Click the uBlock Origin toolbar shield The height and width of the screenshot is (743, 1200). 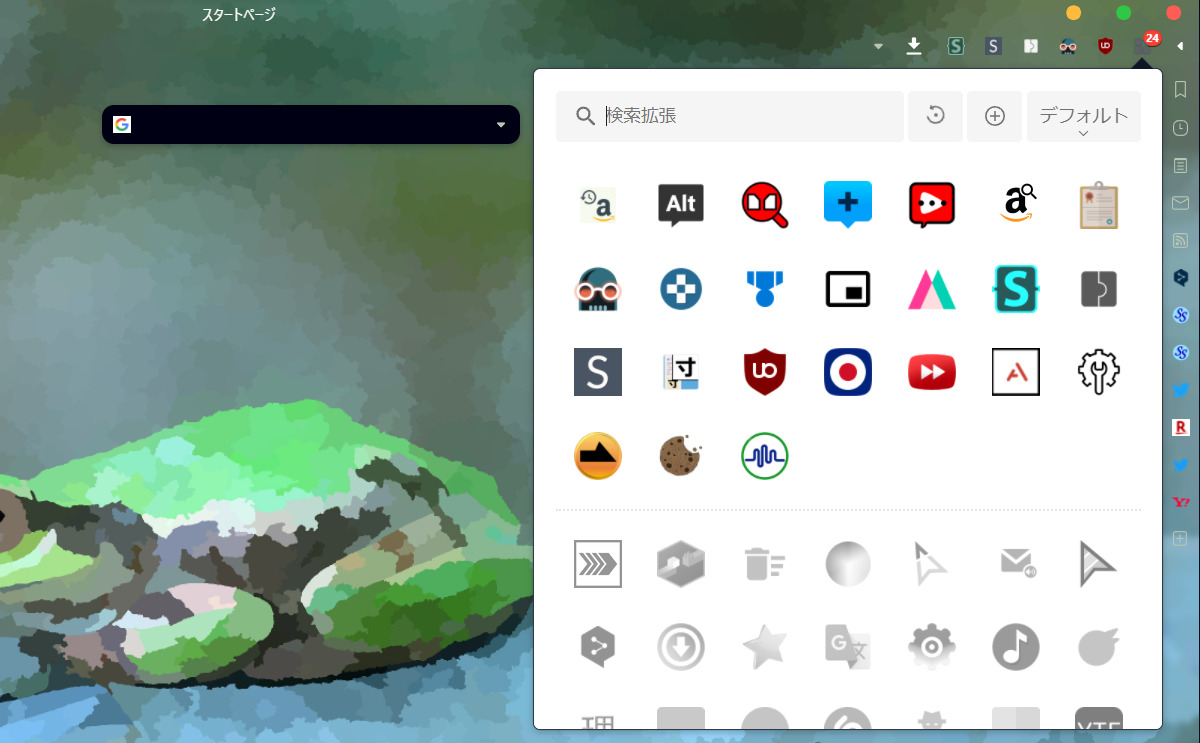1105,46
